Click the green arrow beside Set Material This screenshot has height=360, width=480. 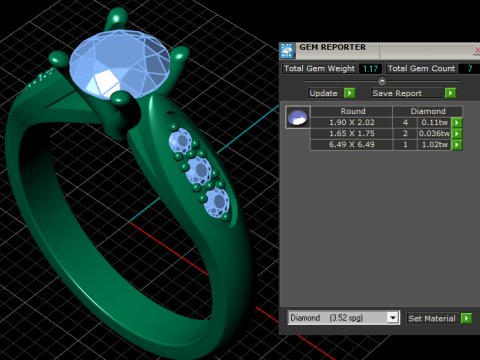(466, 318)
